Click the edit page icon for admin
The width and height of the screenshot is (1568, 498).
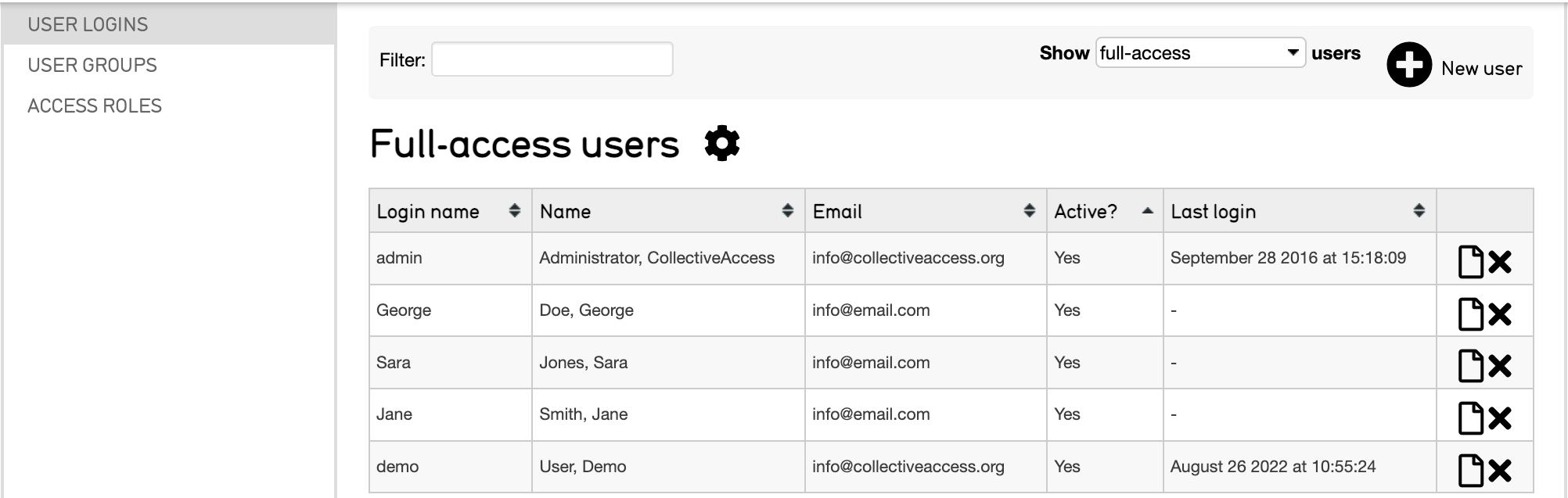(x=1470, y=262)
